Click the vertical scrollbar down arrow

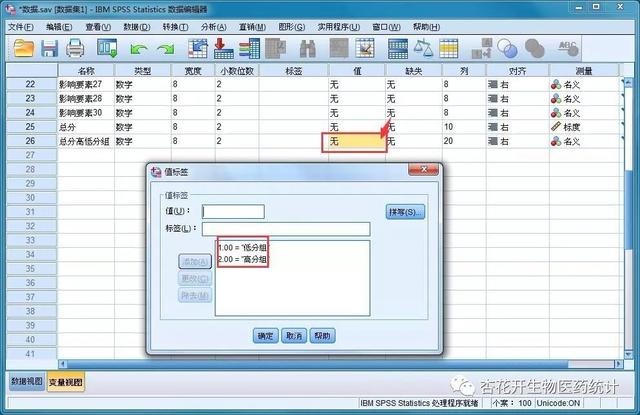tap(629, 355)
